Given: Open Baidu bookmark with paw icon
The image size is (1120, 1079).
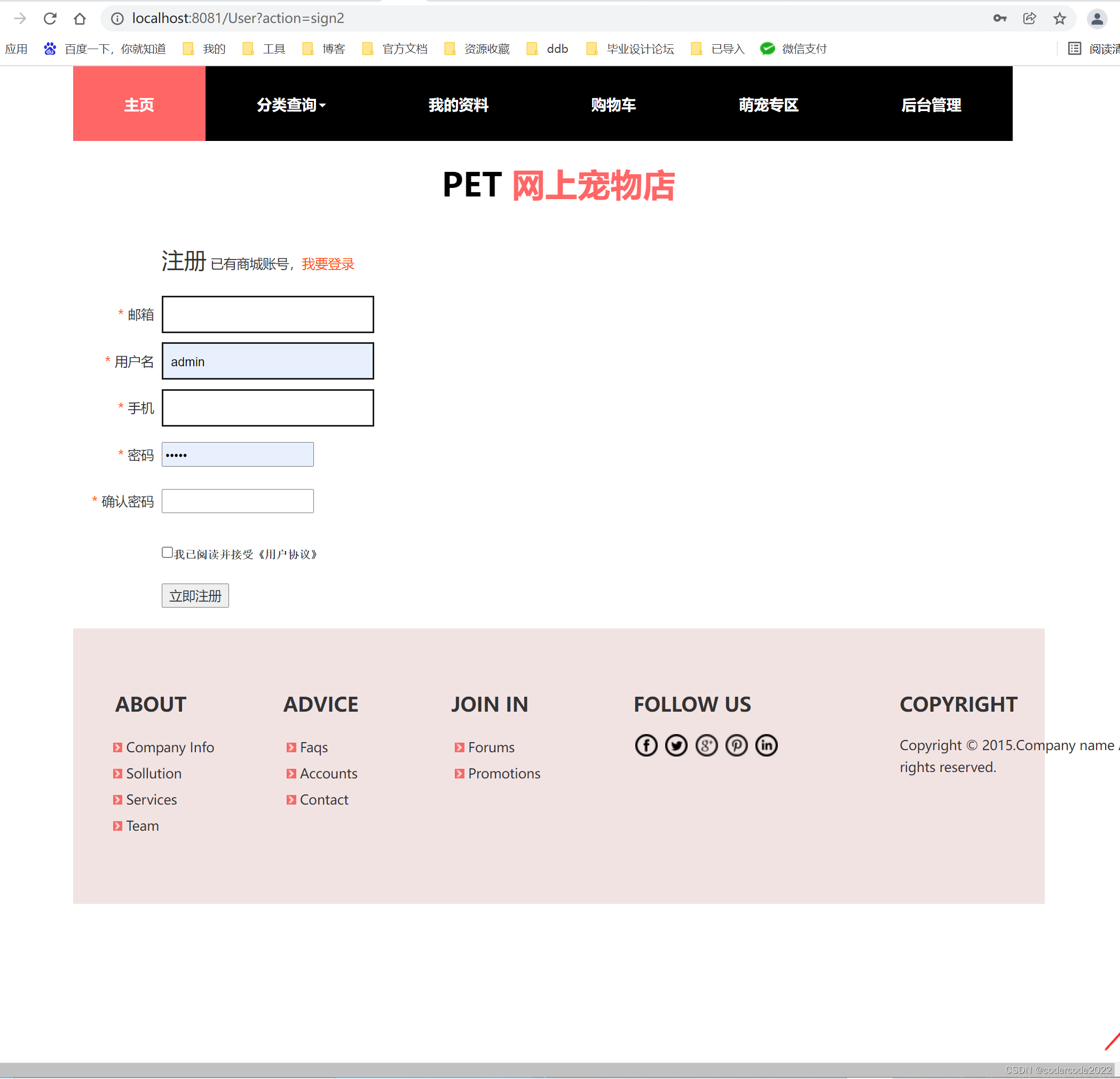Looking at the screenshot, I should 105,49.
